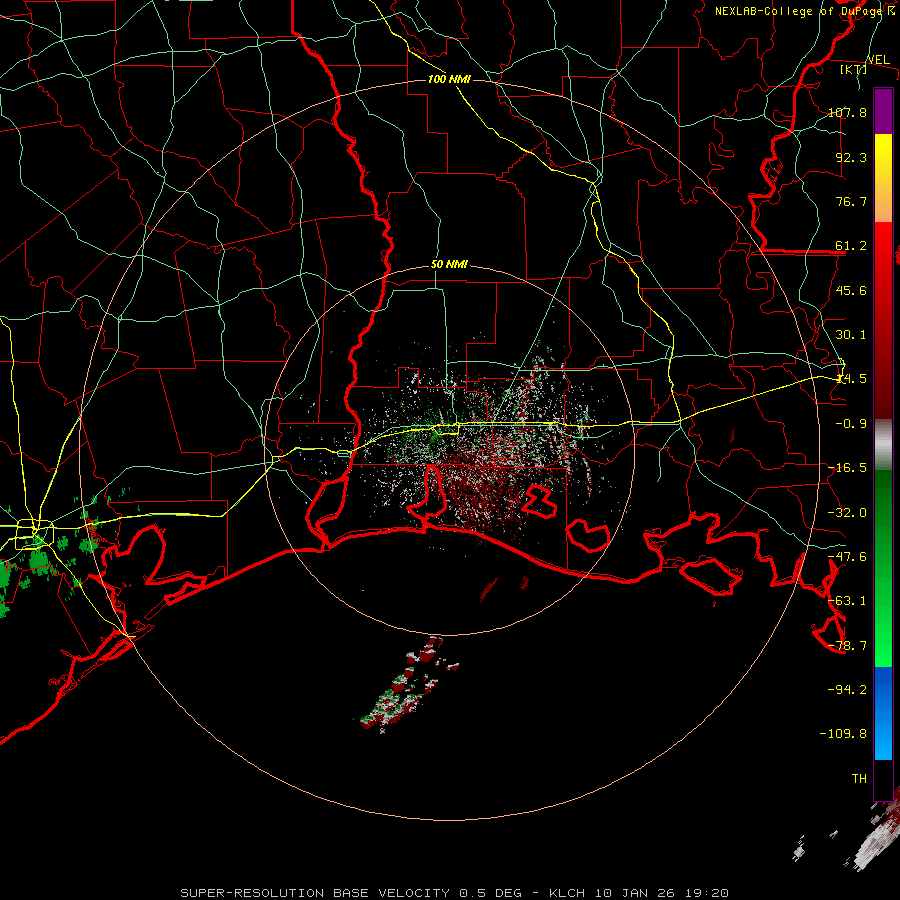This screenshot has width=900, height=900.
Task: Click the -16.5 scale value
Action: (847, 468)
